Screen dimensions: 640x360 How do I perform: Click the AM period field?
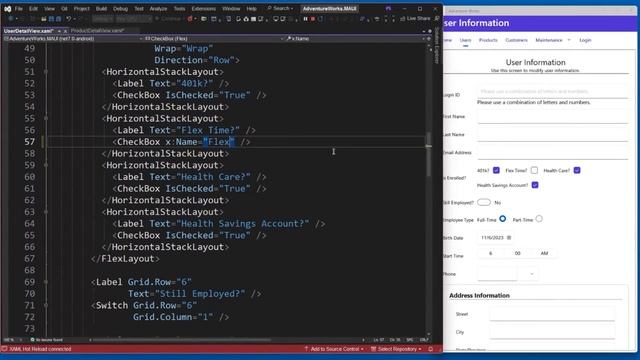click(x=544, y=253)
